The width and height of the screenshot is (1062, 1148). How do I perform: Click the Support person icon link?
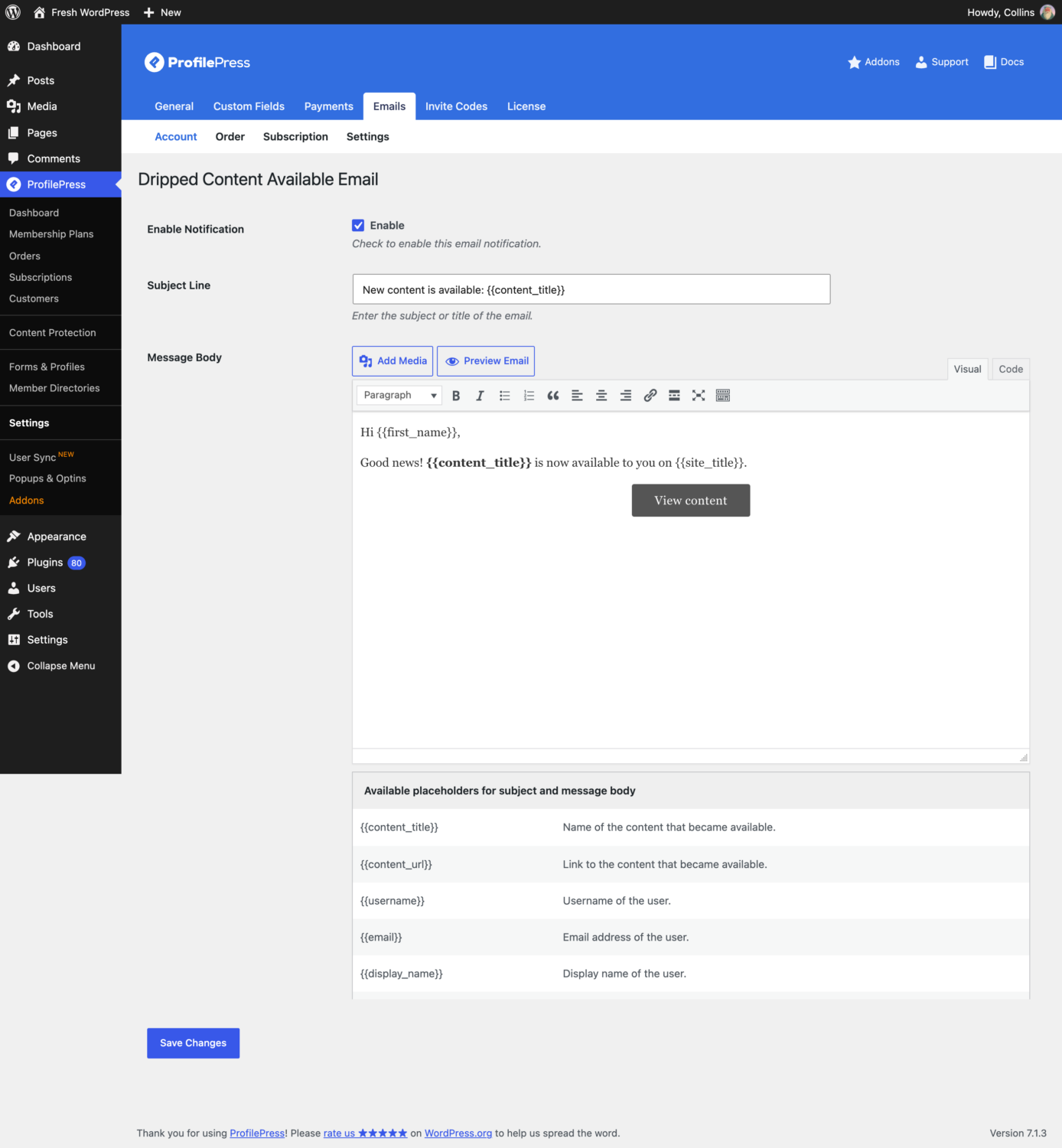click(942, 62)
